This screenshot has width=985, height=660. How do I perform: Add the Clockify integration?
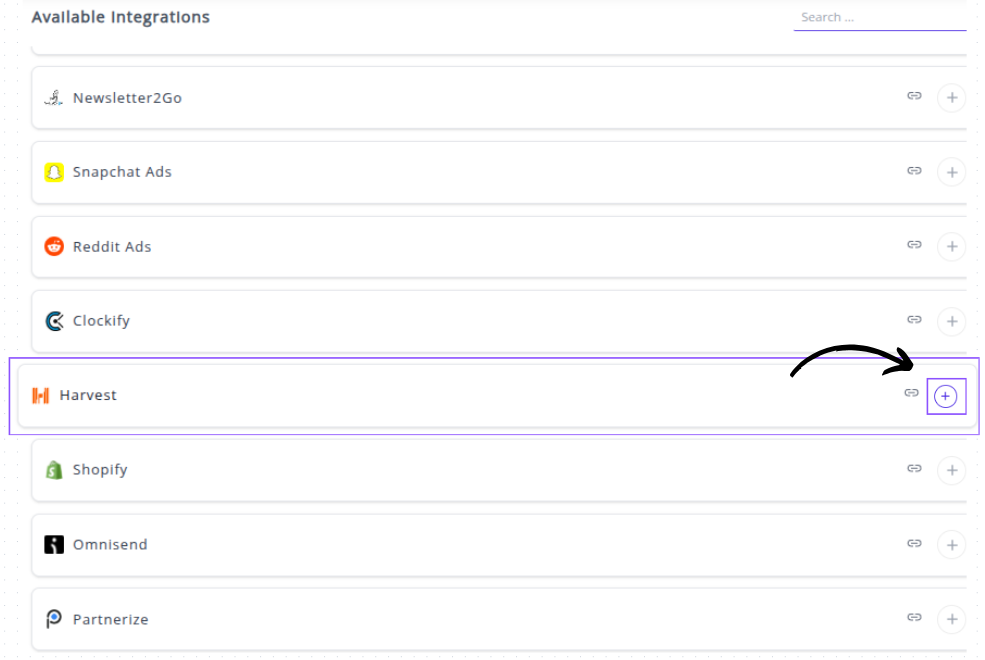[x=951, y=321]
